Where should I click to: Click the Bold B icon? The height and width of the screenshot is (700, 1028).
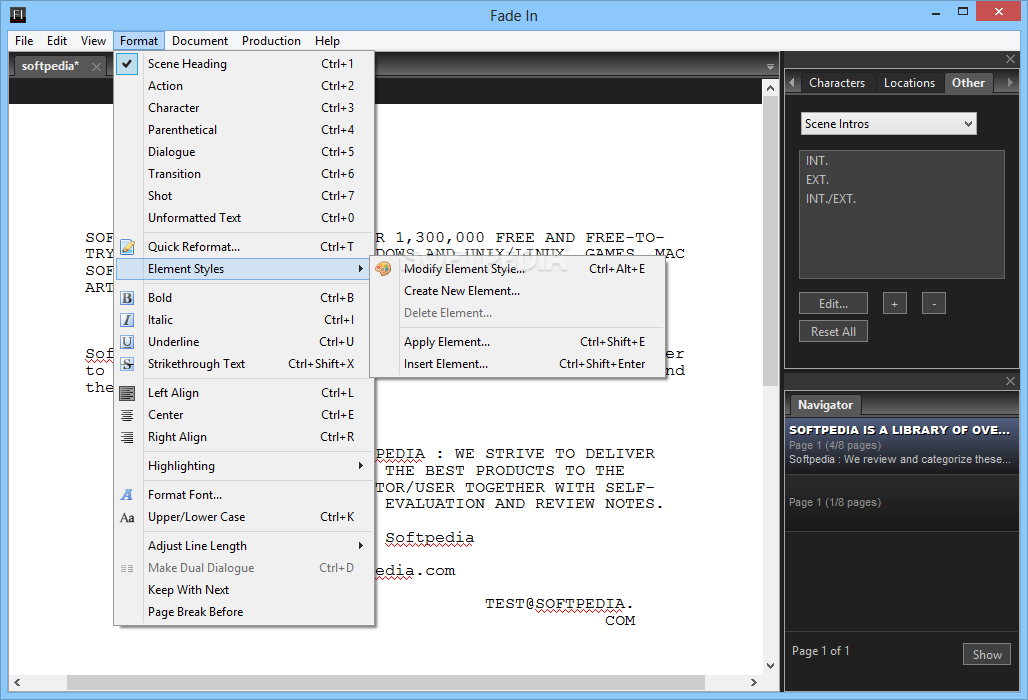(x=127, y=298)
